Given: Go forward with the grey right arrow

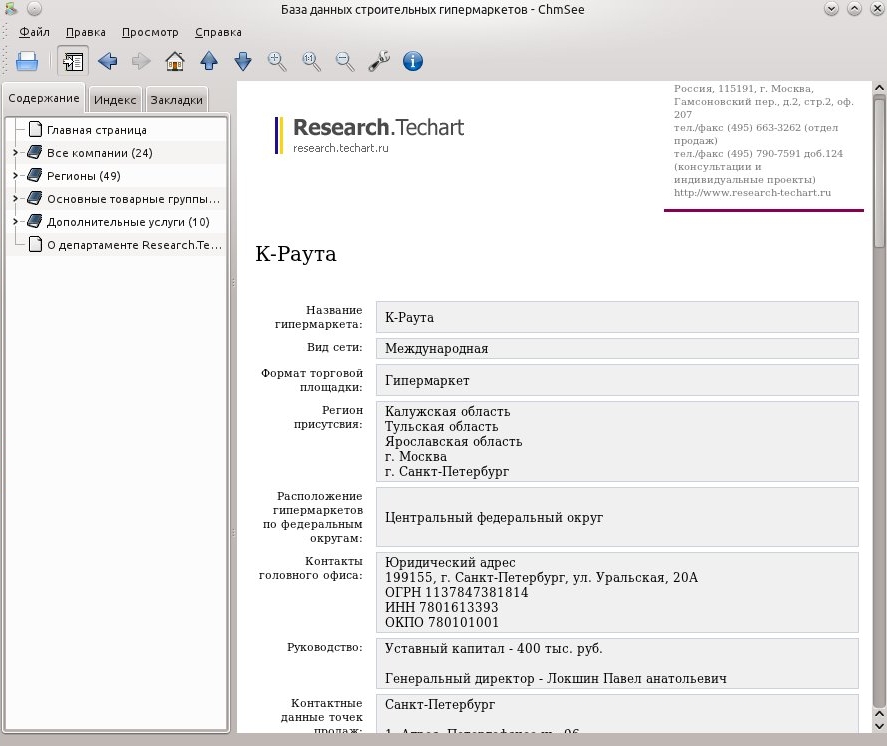Looking at the screenshot, I should (141, 61).
